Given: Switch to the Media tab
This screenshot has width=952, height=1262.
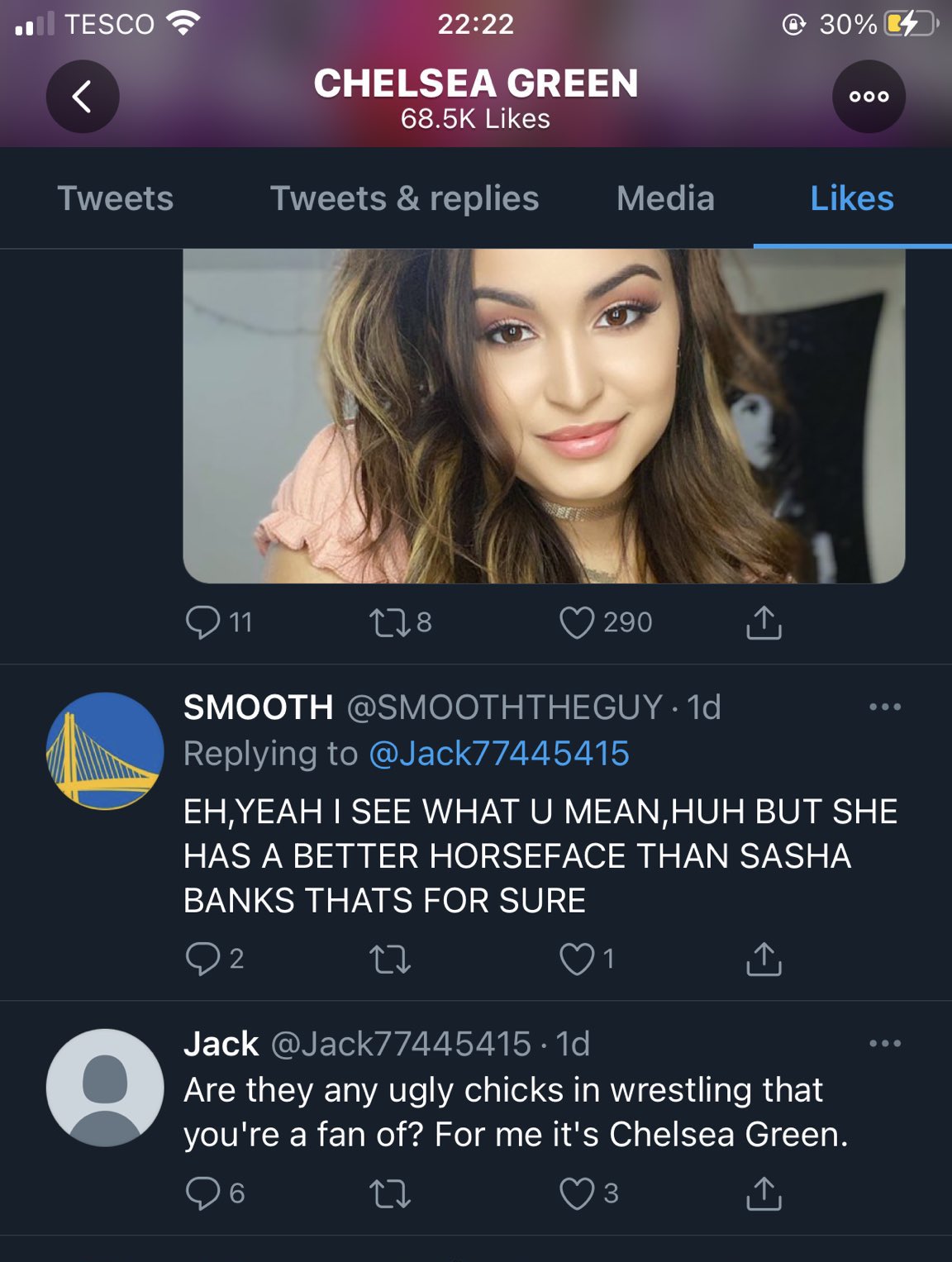Looking at the screenshot, I should (665, 198).
